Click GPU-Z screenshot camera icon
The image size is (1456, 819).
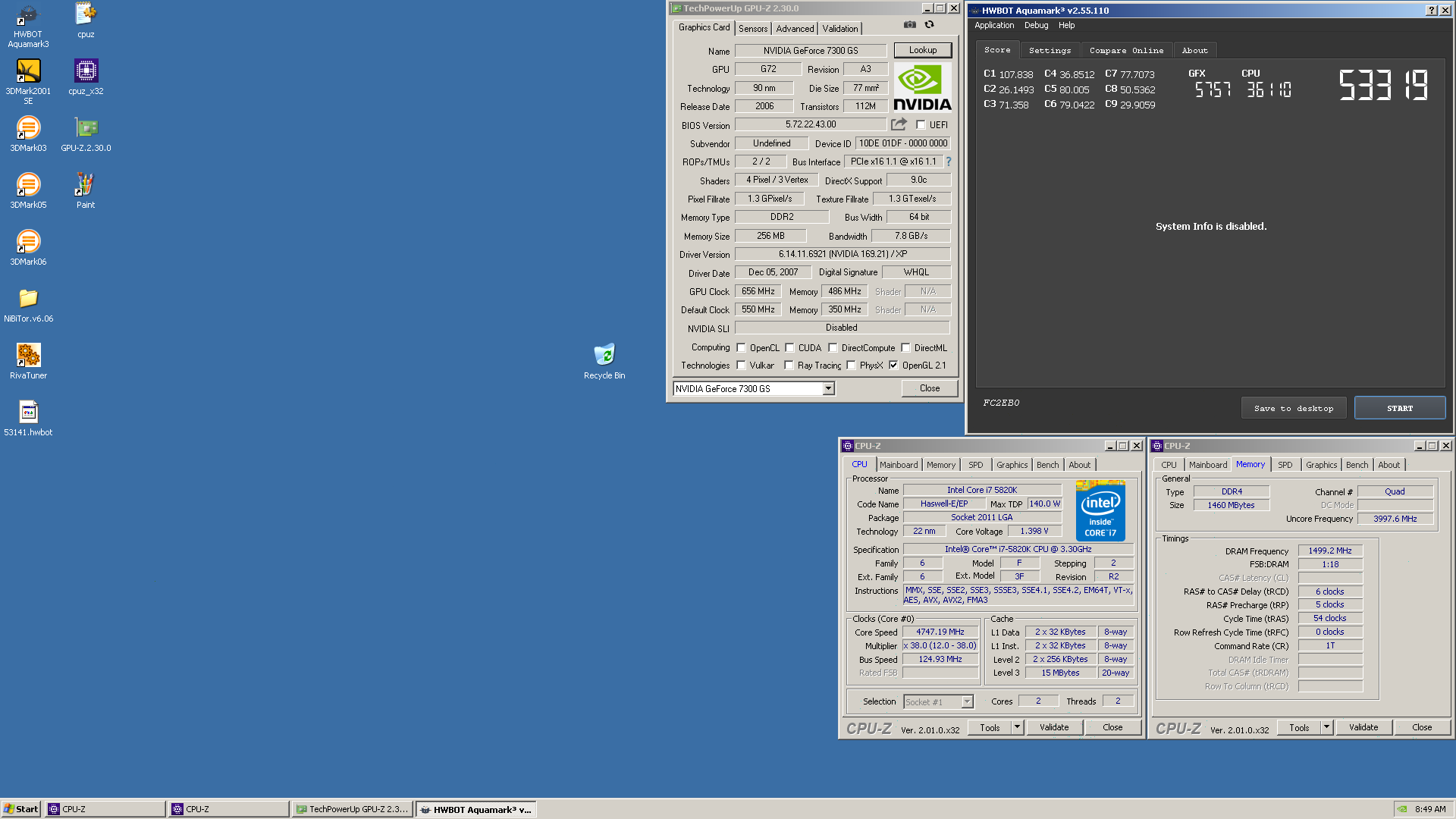pyautogui.click(x=909, y=25)
